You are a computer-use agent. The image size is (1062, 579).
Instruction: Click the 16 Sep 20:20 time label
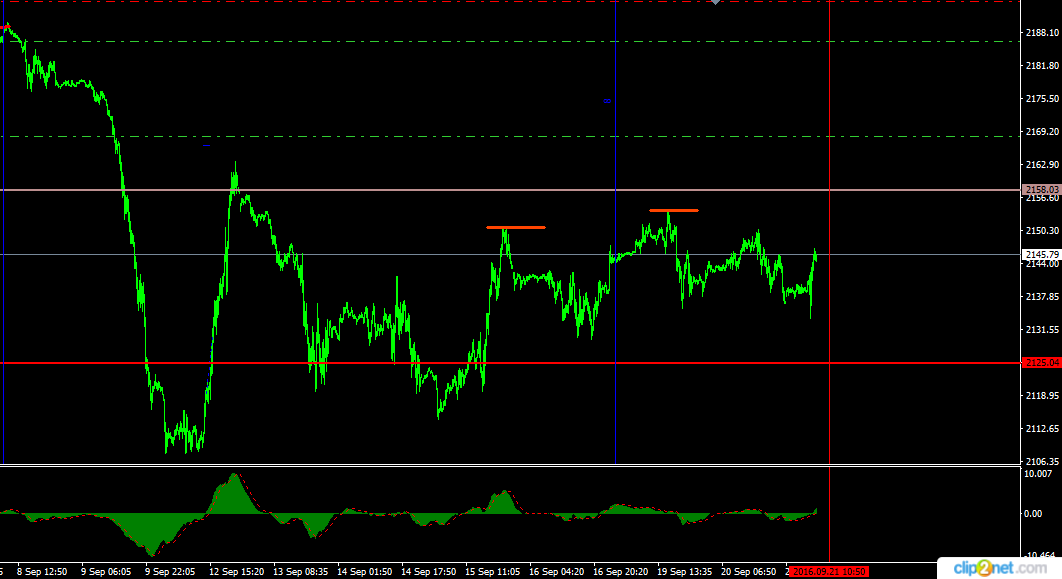tap(620, 572)
